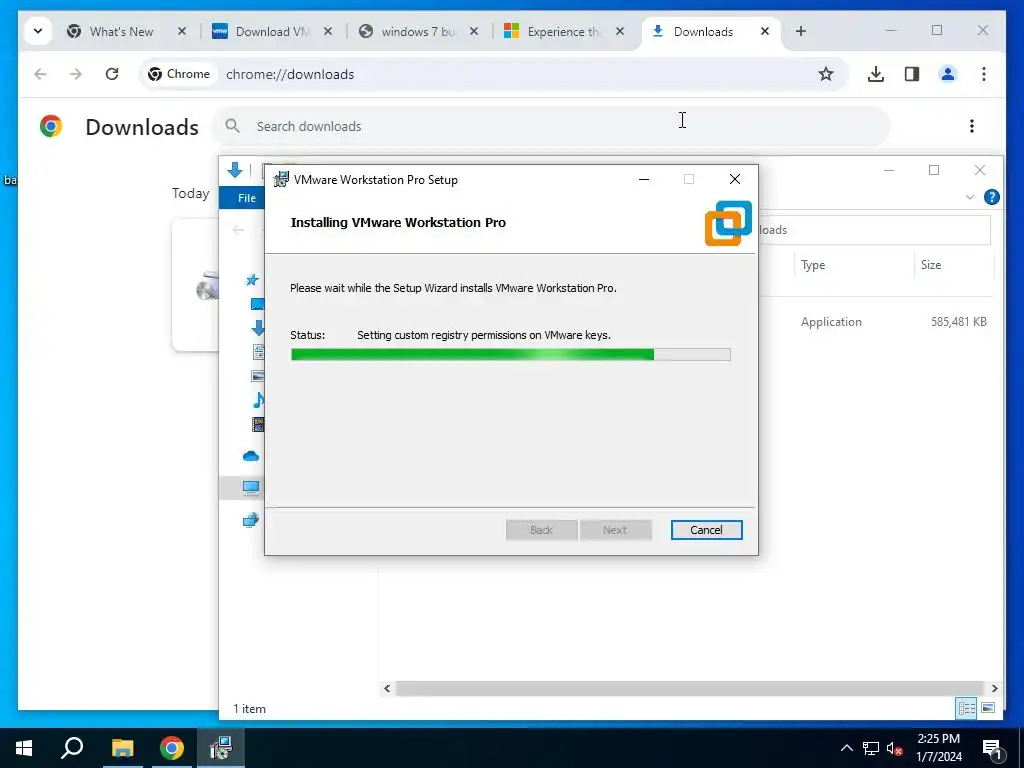The height and width of the screenshot is (768, 1024).
Task: Click the 585,481 KB size value
Action: [958, 321]
